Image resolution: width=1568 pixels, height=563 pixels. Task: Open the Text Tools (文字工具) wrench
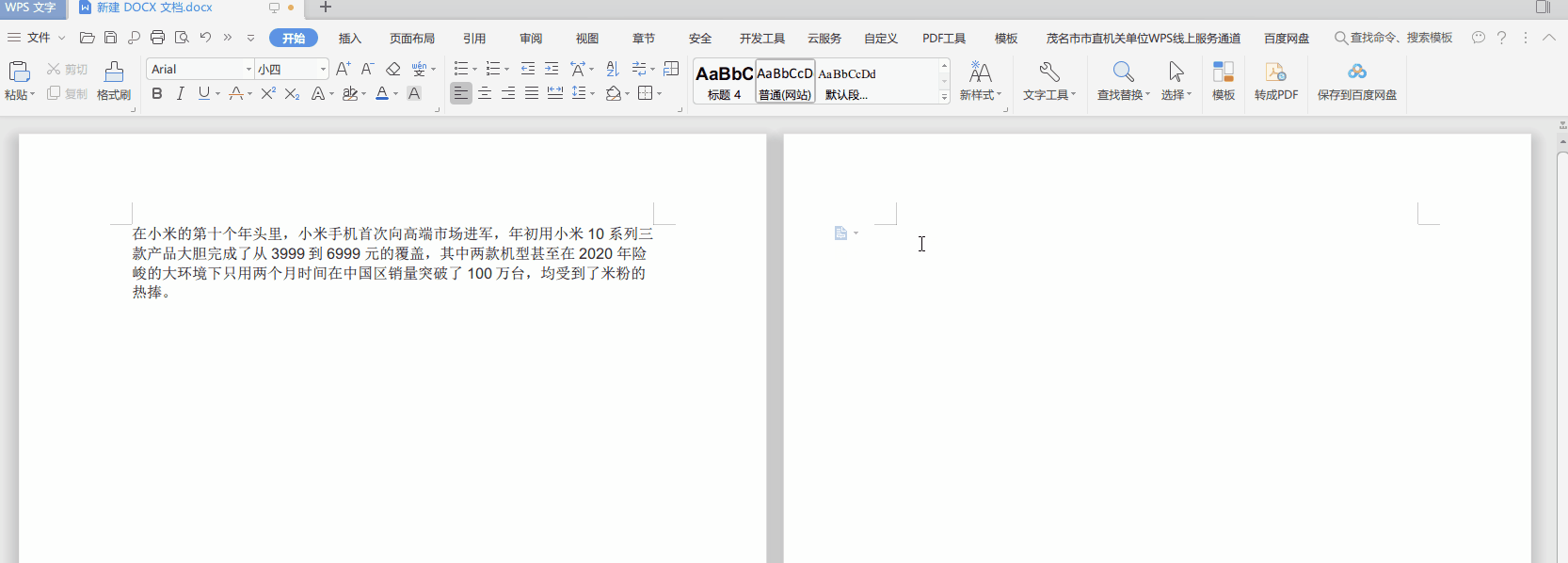pyautogui.click(x=1049, y=81)
